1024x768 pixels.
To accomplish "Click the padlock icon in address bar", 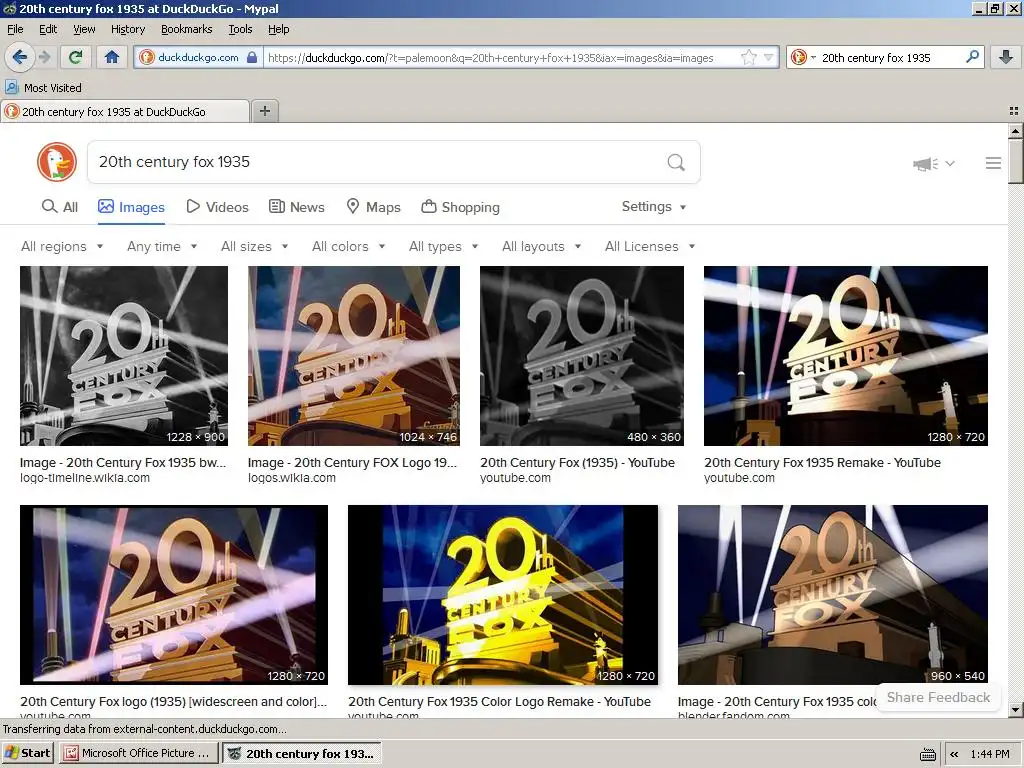I will (252, 57).
